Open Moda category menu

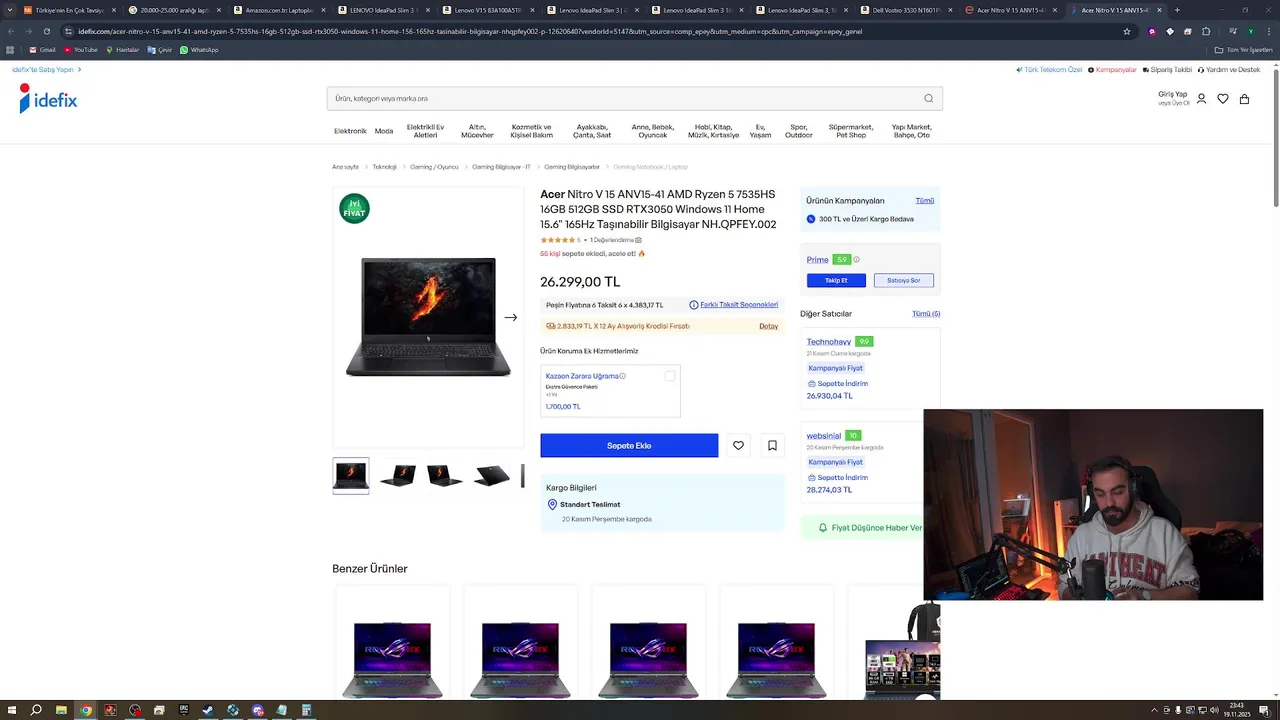click(384, 131)
